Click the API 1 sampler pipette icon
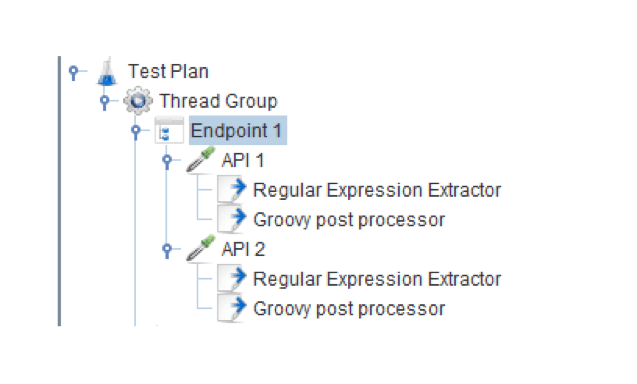637x384 pixels. click(200, 159)
